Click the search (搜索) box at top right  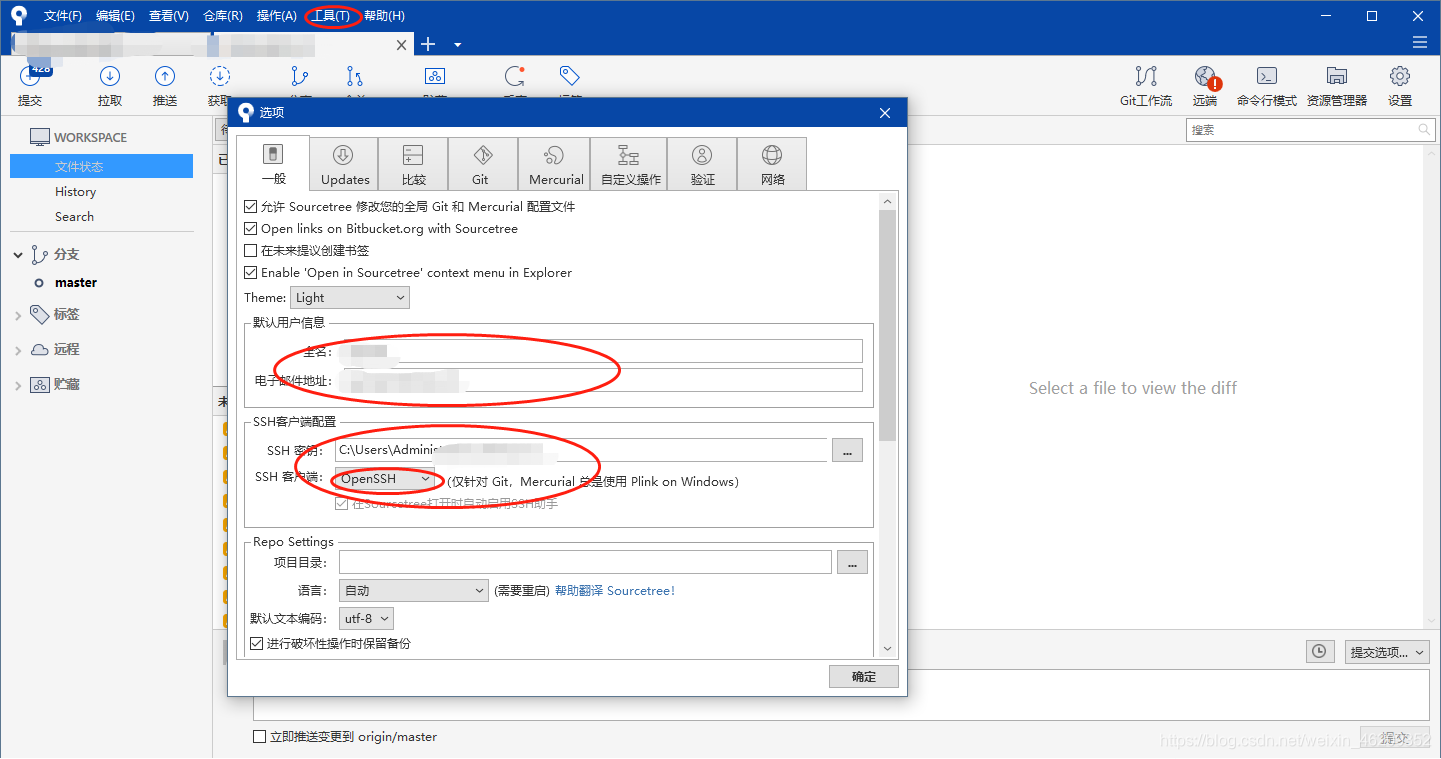tap(1311, 130)
